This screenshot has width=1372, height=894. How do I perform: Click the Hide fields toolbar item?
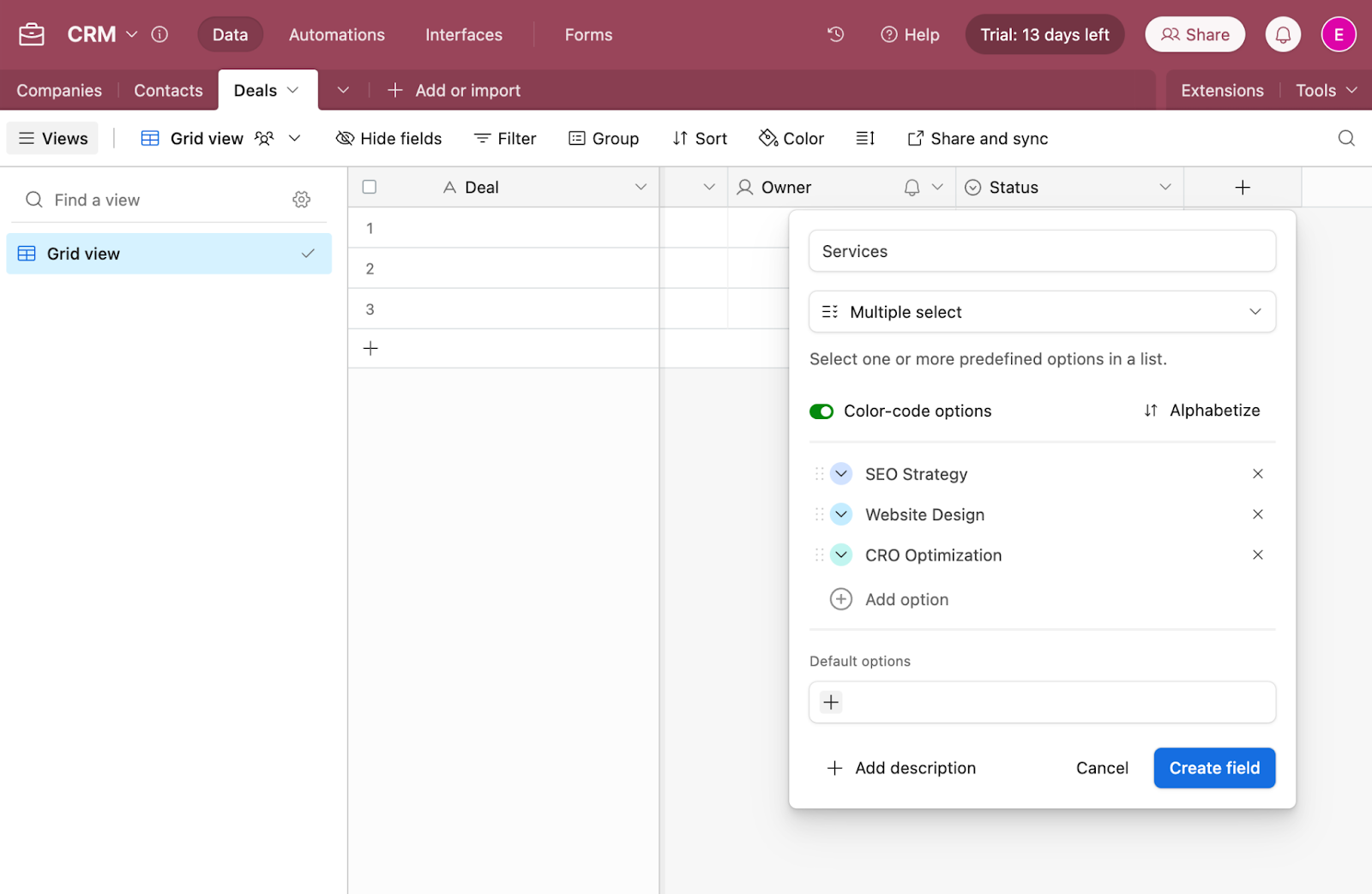click(x=388, y=138)
